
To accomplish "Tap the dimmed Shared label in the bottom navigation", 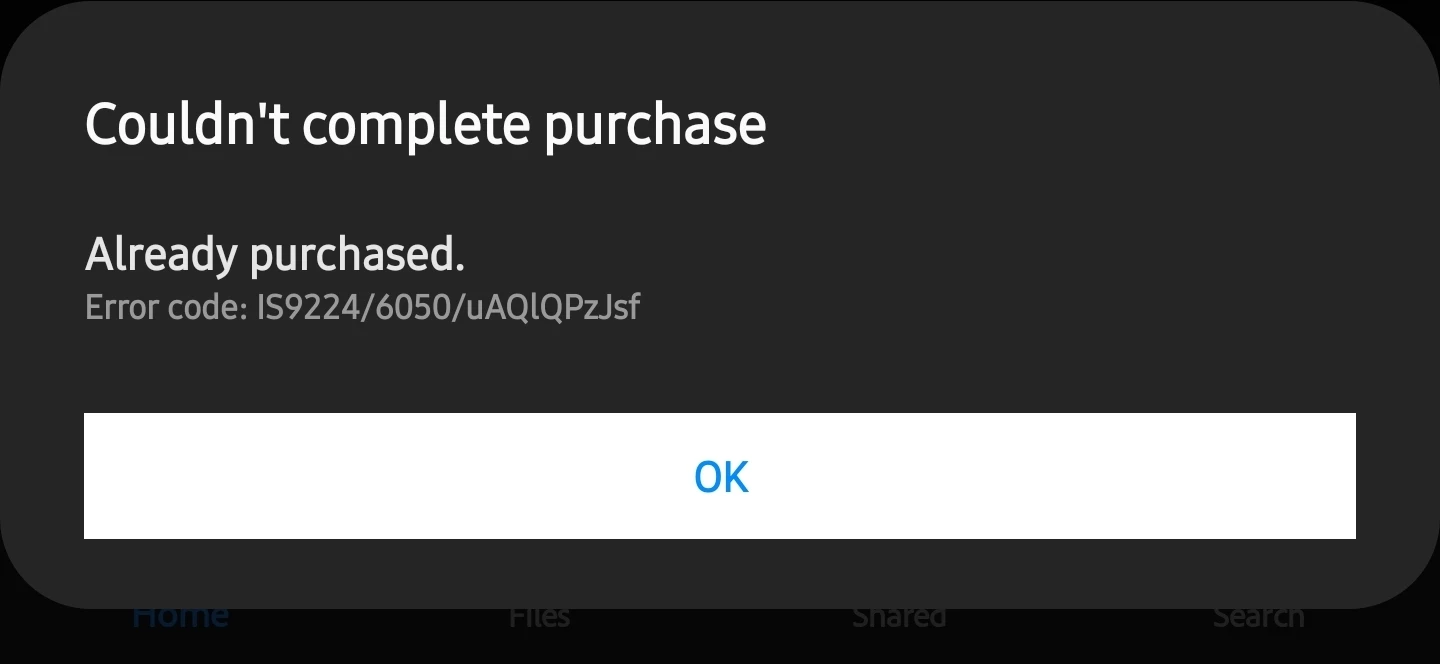I will (x=899, y=617).
